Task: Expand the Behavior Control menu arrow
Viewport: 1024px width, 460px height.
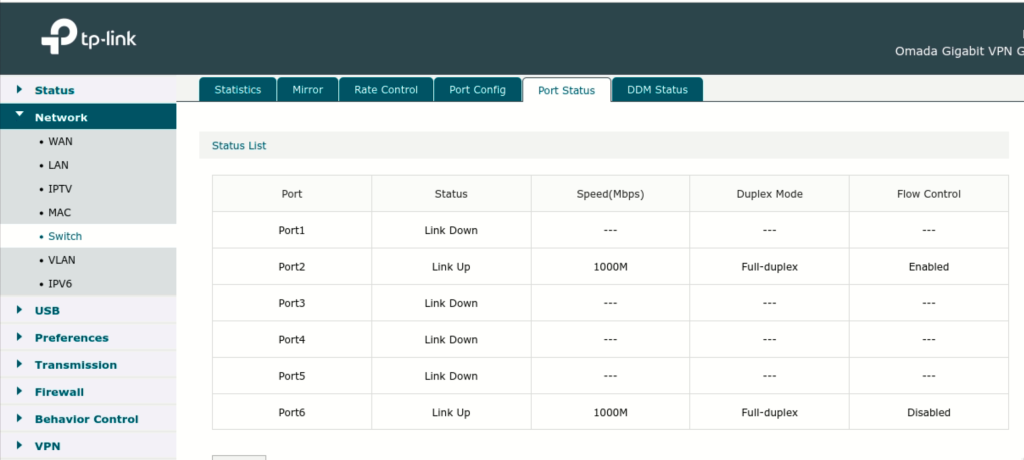Action: 20,418
